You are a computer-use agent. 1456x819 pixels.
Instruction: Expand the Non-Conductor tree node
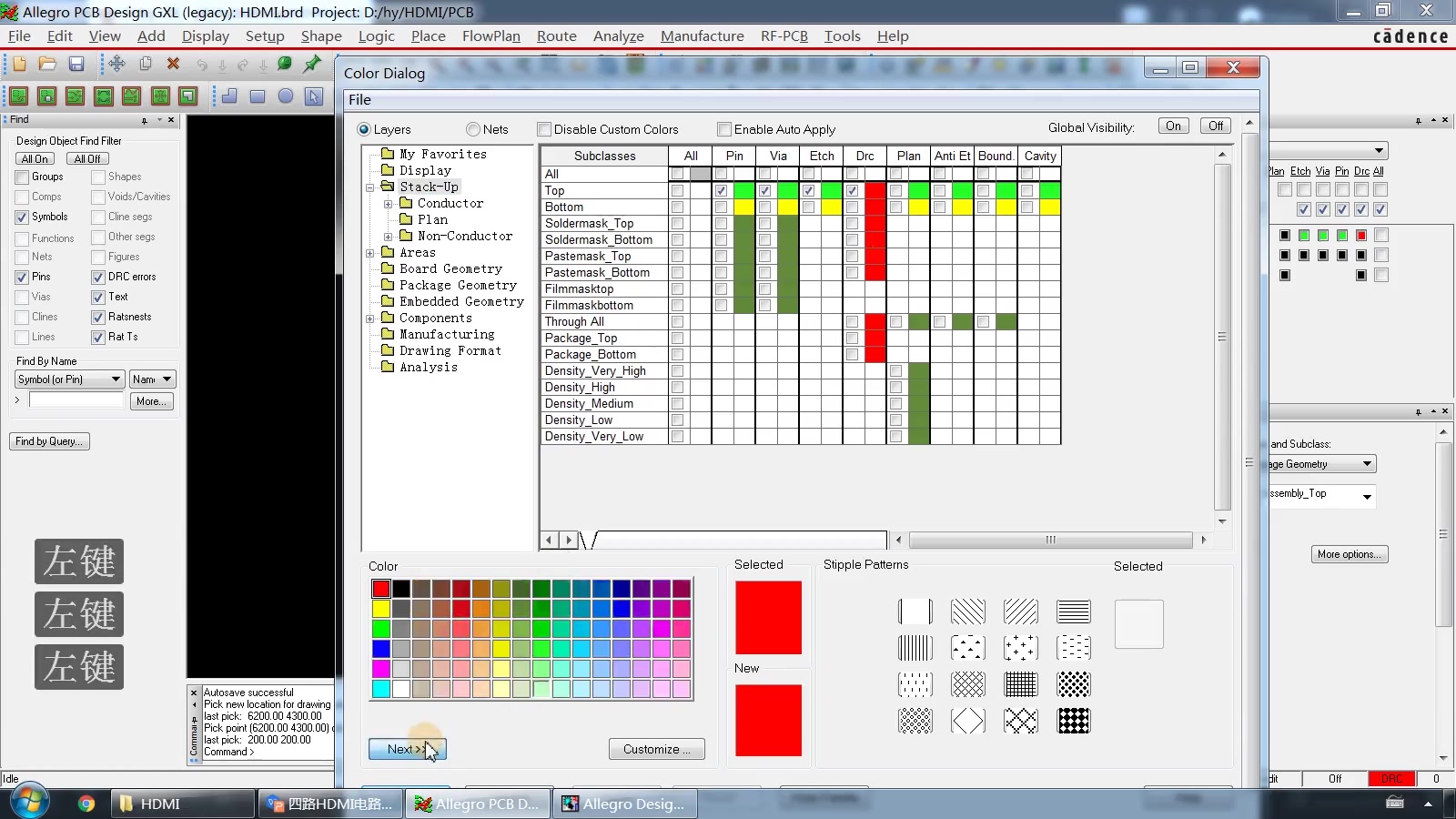click(389, 237)
